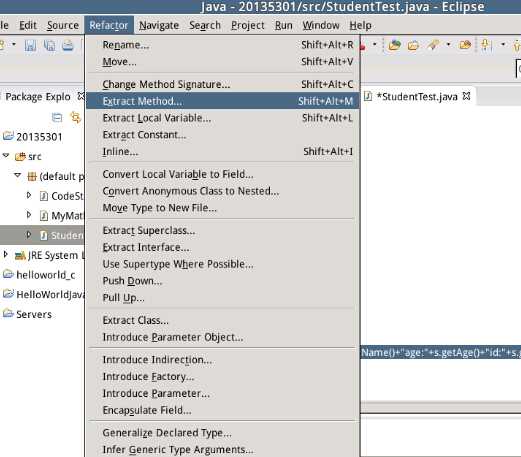The width and height of the screenshot is (521, 457).
Task: Select Use Supertype Where Possible...
Action: 223,264
